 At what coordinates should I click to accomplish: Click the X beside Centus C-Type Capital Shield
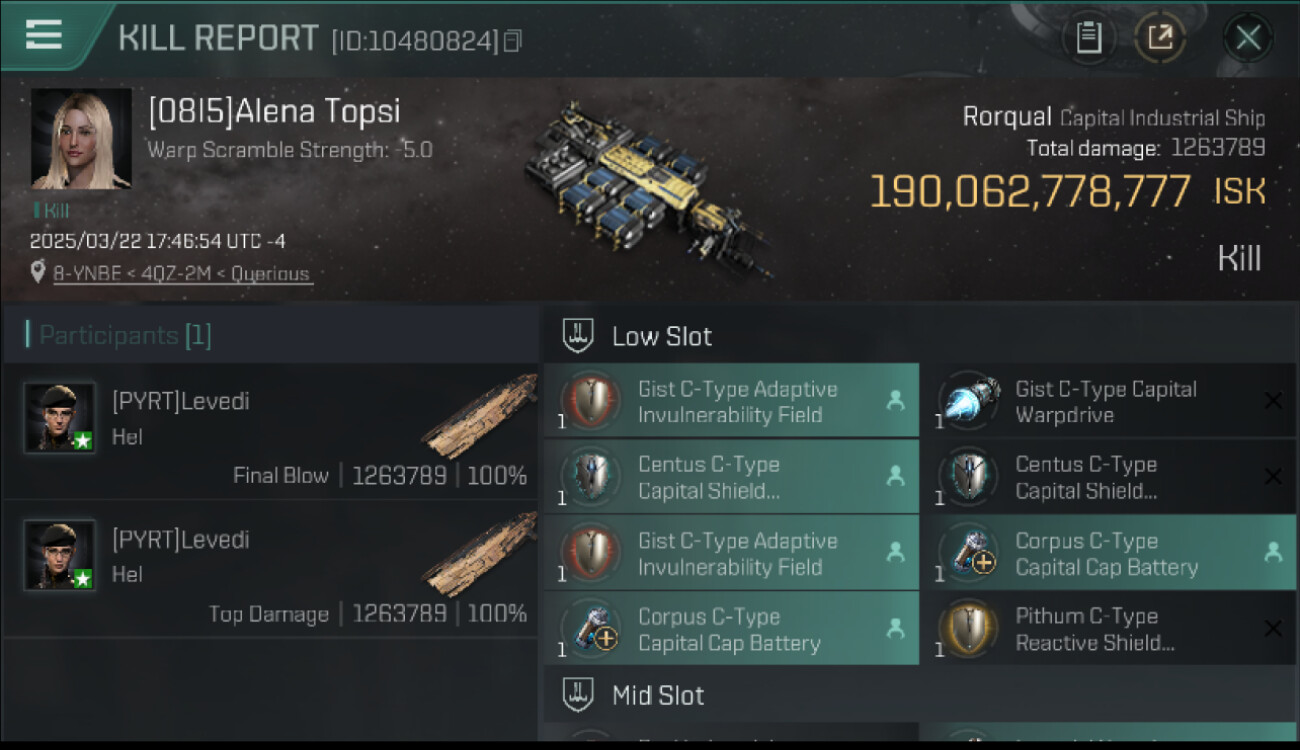[1273, 477]
